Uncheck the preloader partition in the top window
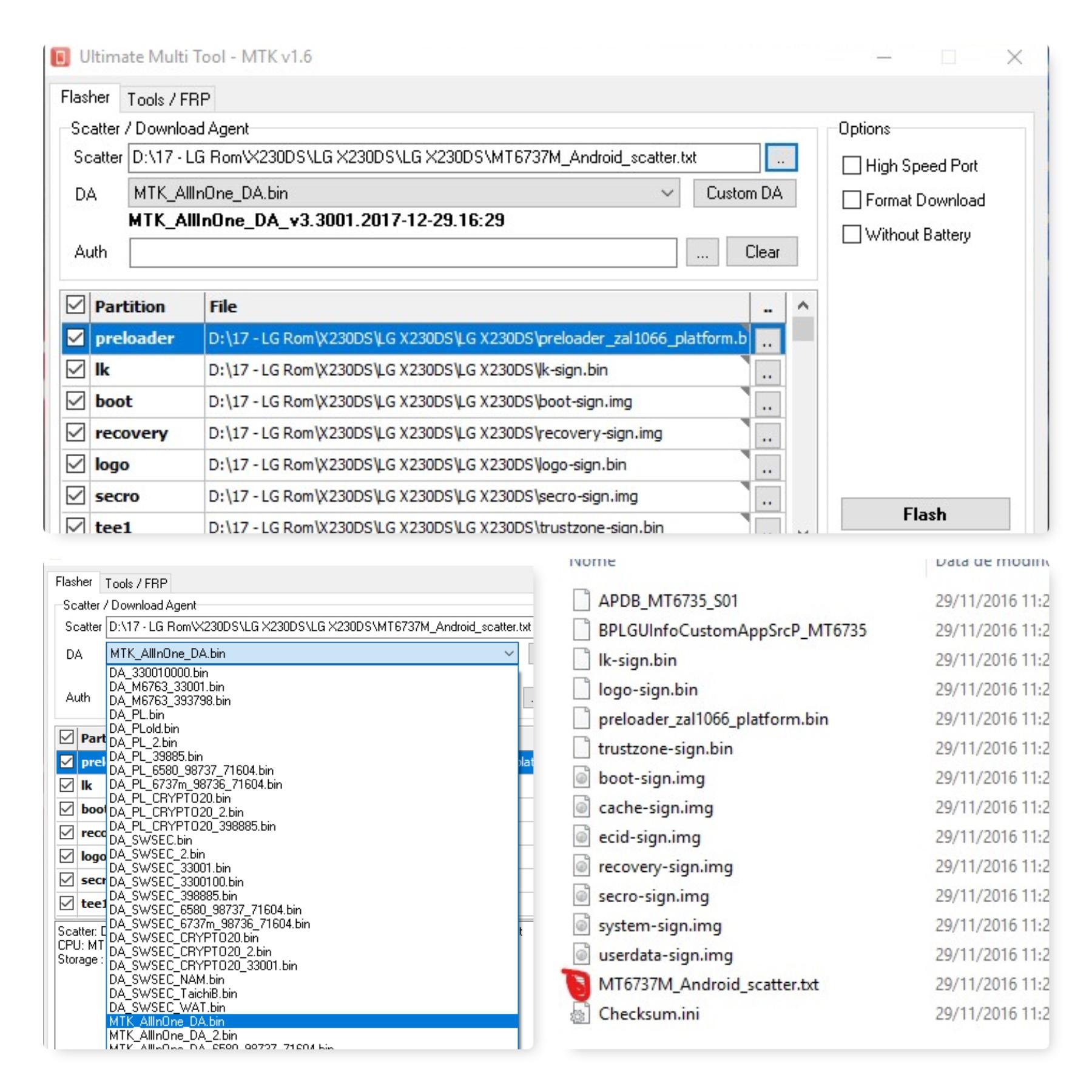This screenshot has height=1092, width=1092. [x=75, y=337]
